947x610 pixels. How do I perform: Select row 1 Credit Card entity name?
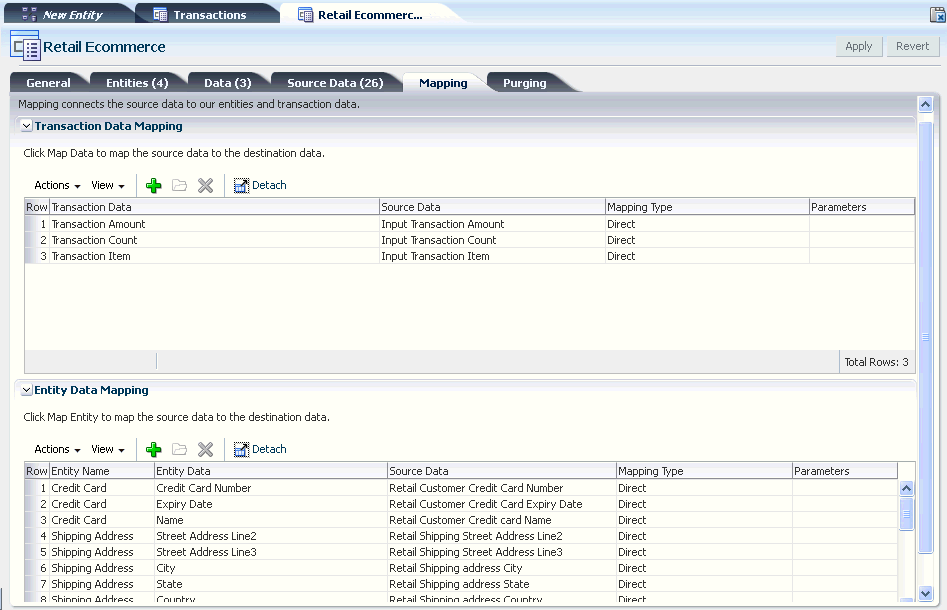pos(102,488)
